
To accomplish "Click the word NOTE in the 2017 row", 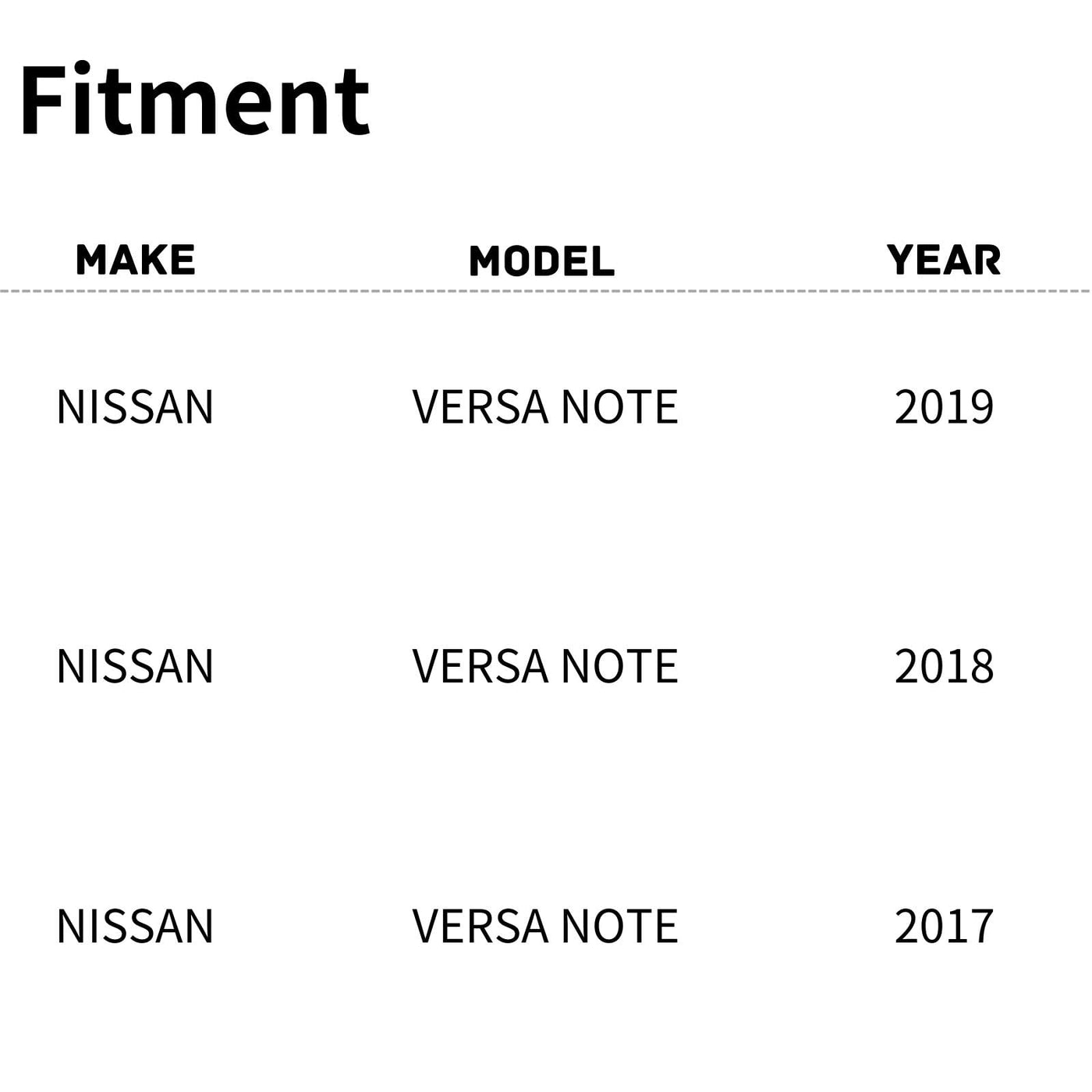I will [x=619, y=927].
